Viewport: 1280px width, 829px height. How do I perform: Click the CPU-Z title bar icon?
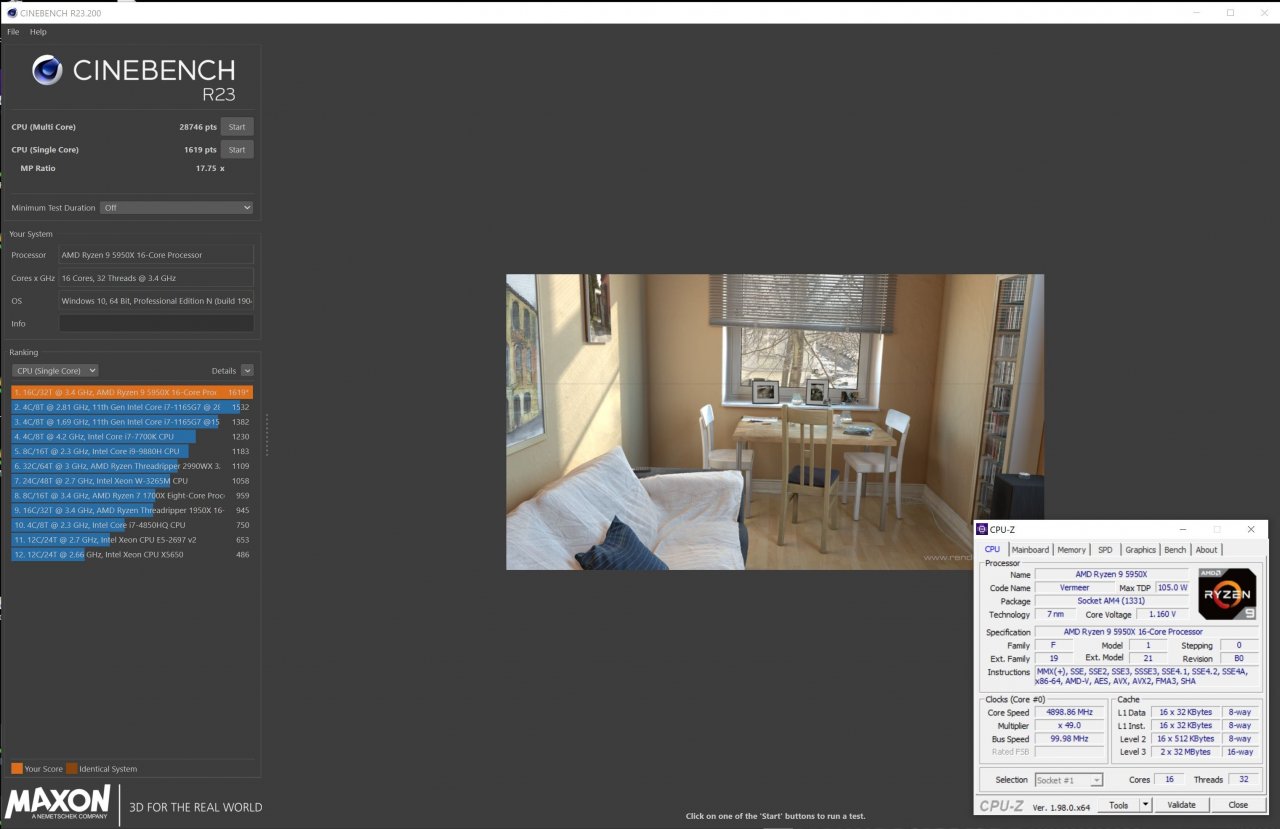click(x=982, y=529)
